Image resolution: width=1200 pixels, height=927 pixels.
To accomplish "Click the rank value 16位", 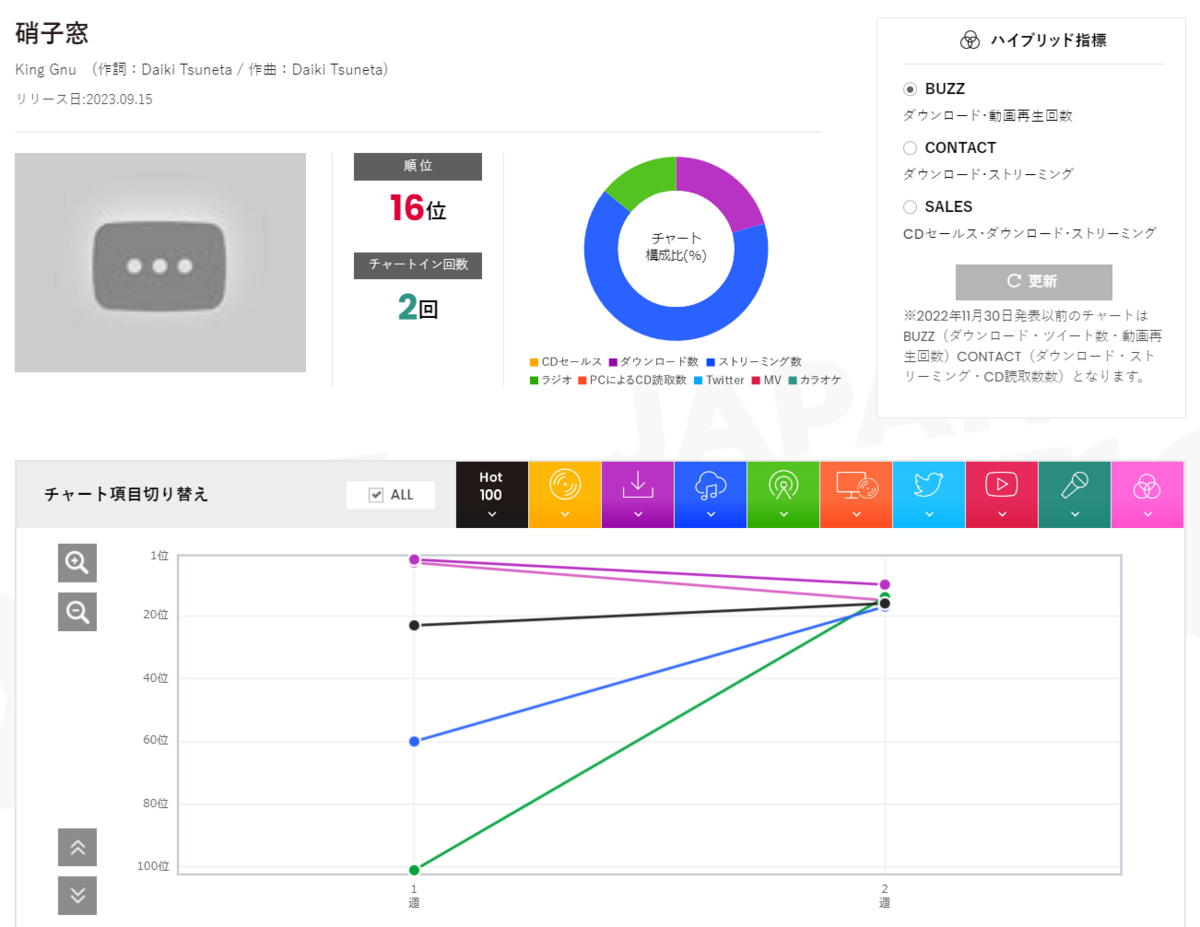I will coord(418,208).
